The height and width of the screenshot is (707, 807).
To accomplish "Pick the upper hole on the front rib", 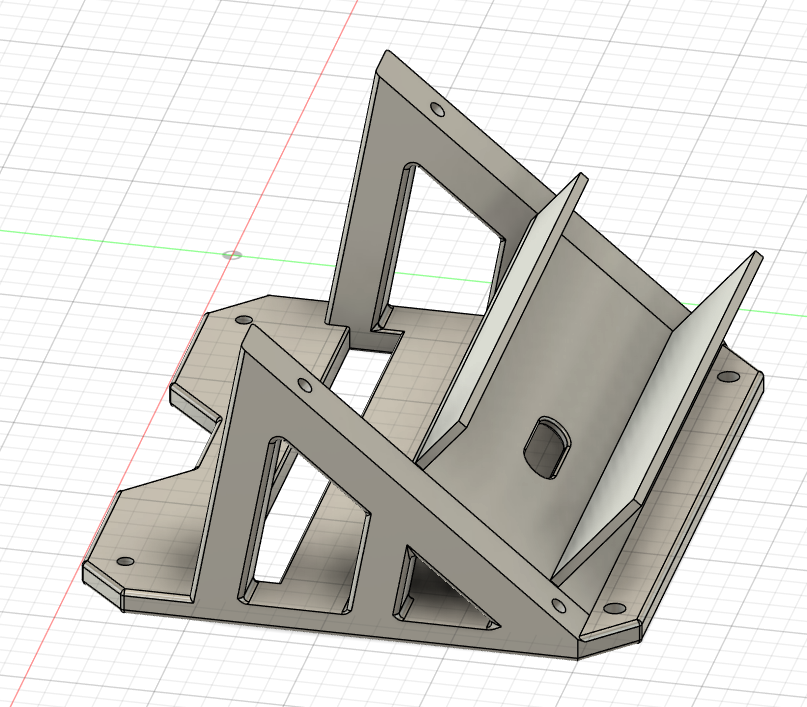I will pyautogui.click(x=304, y=385).
